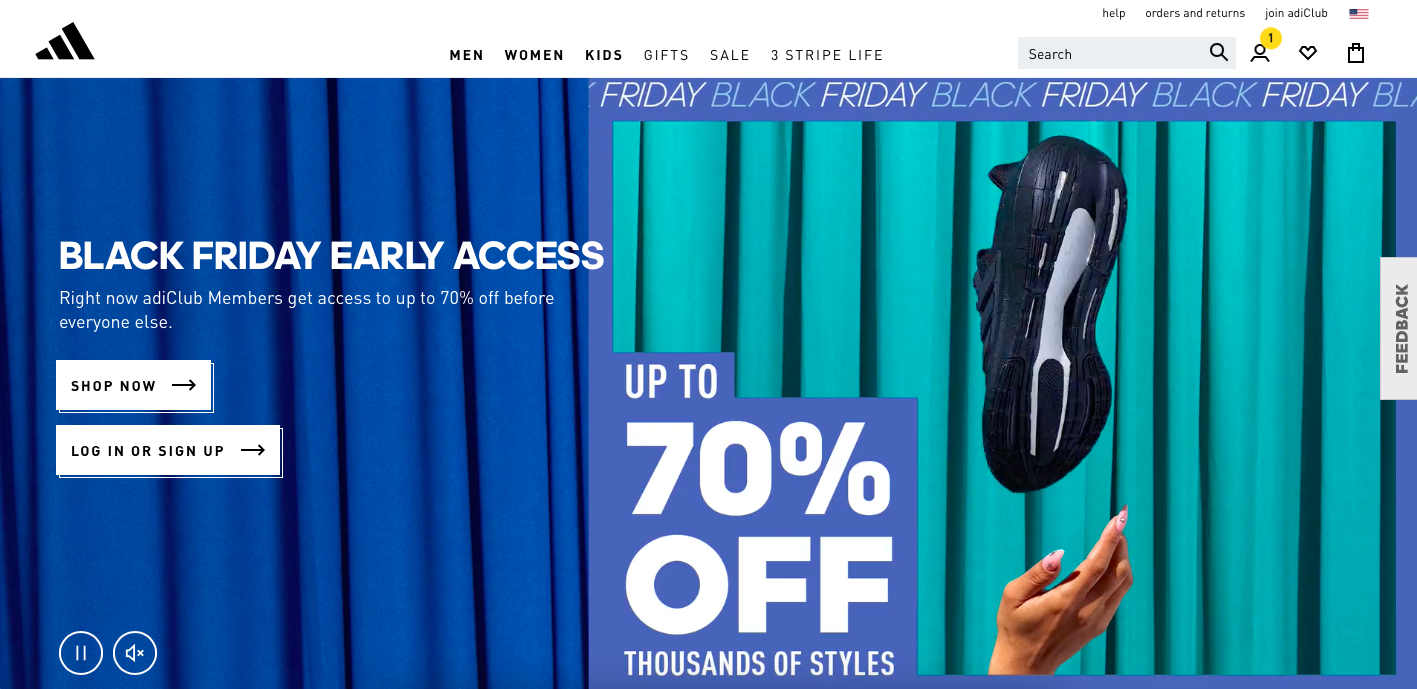Pause the hero banner video
The width and height of the screenshot is (1417, 689).
pos(81,654)
